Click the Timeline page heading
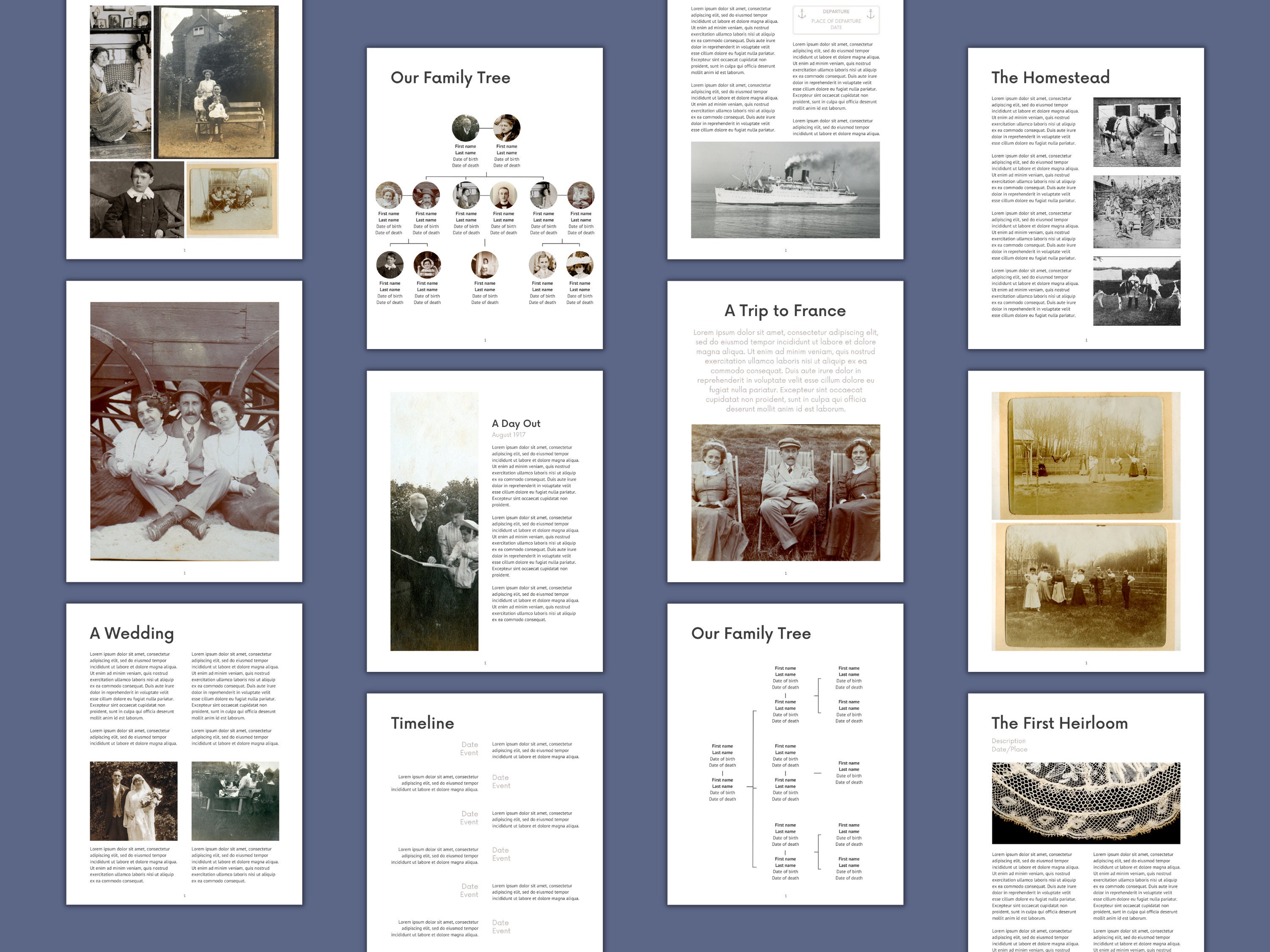This screenshot has height=952, width=1270. coord(422,724)
